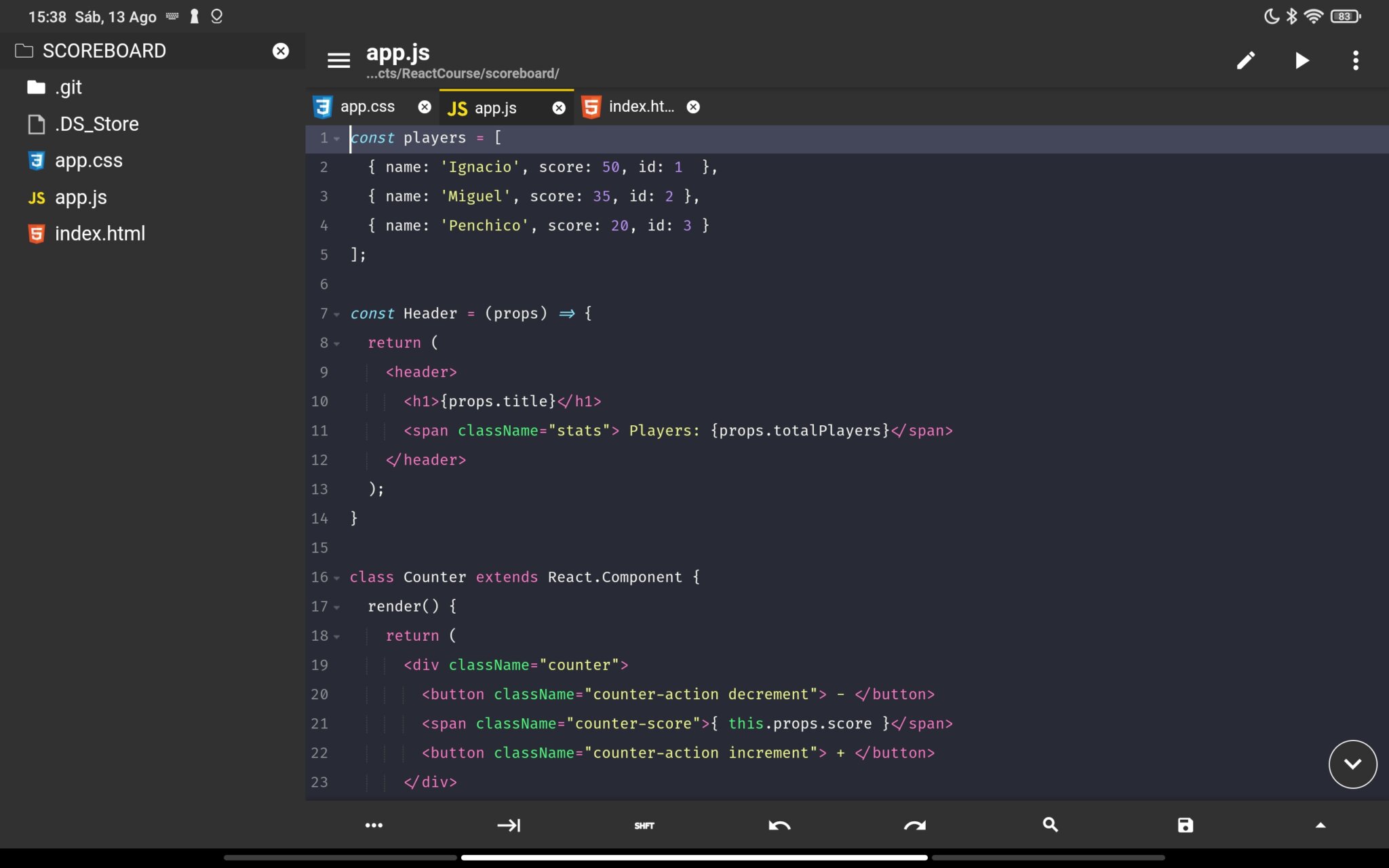Toggle the SHIFT key in bottom toolbar
This screenshot has height=868, width=1389.
click(644, 825)
